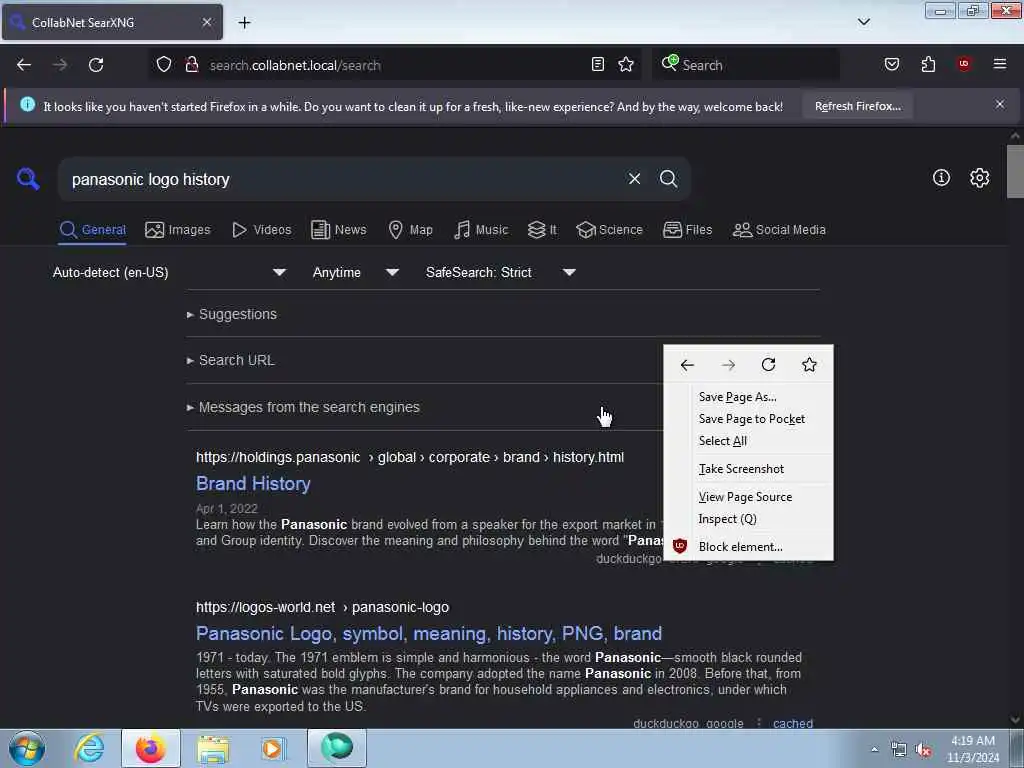
Task: Click the page vertical scrollbar thumb
Action: click(x=1015, y=171)
